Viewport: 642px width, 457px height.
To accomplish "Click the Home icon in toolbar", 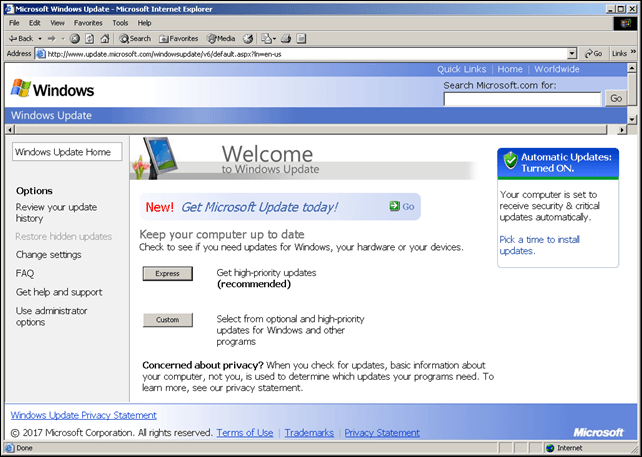I will pyautogui.click(x=105, y=38).
